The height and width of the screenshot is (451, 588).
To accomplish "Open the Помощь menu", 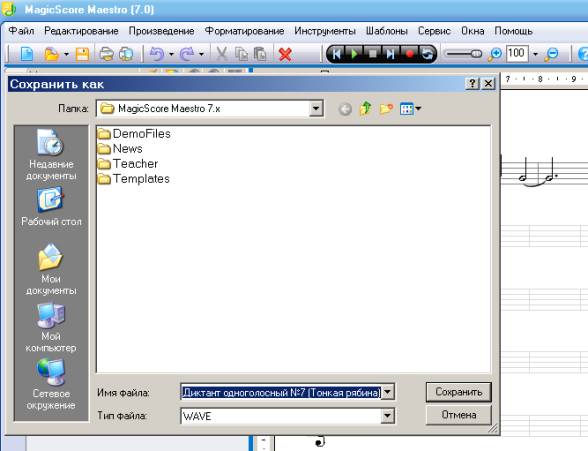I will [514, 31].
